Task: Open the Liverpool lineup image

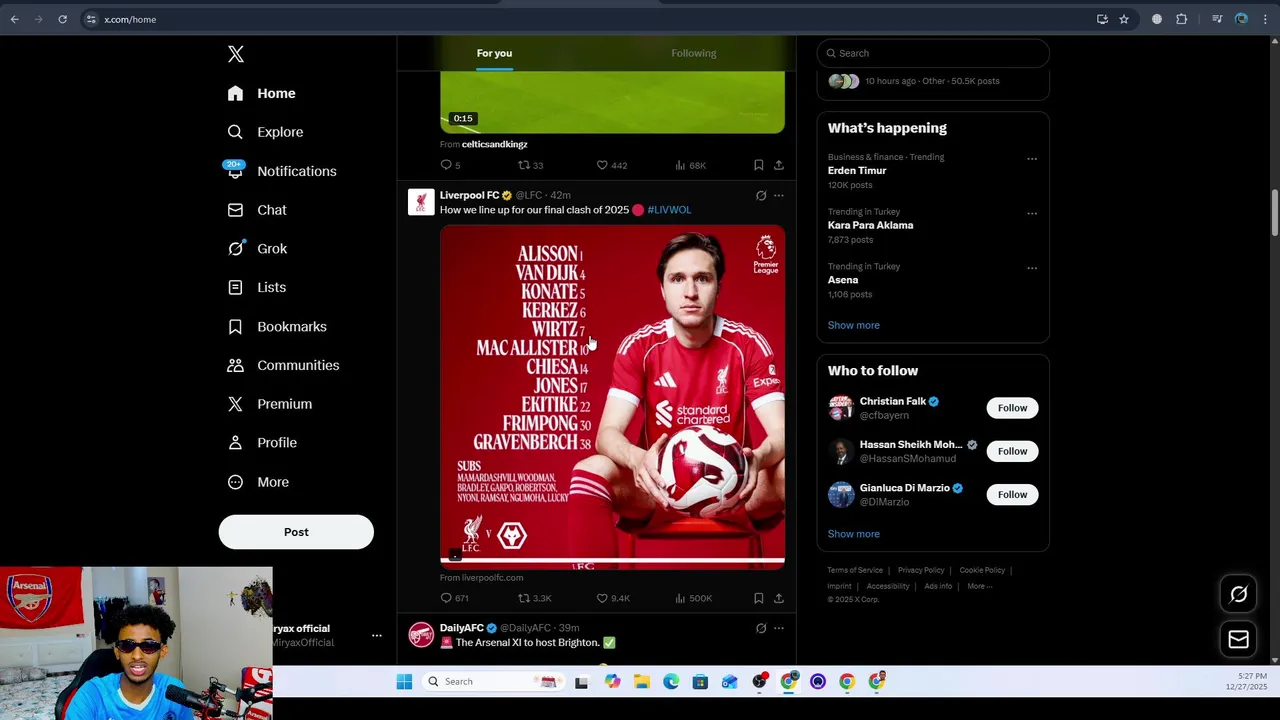Action: point(612,397)
